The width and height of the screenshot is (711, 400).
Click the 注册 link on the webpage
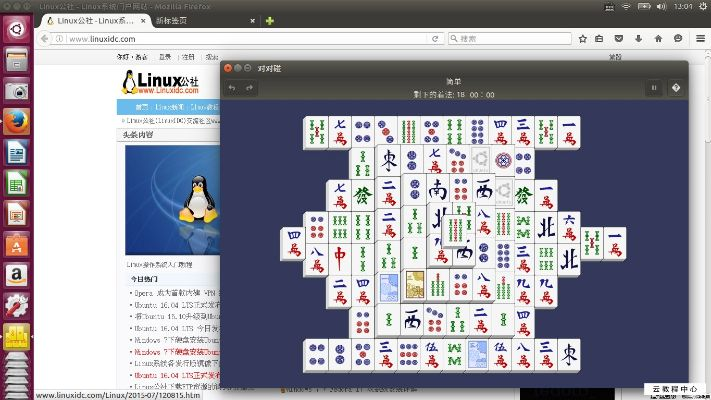click(x=188, y=57)
